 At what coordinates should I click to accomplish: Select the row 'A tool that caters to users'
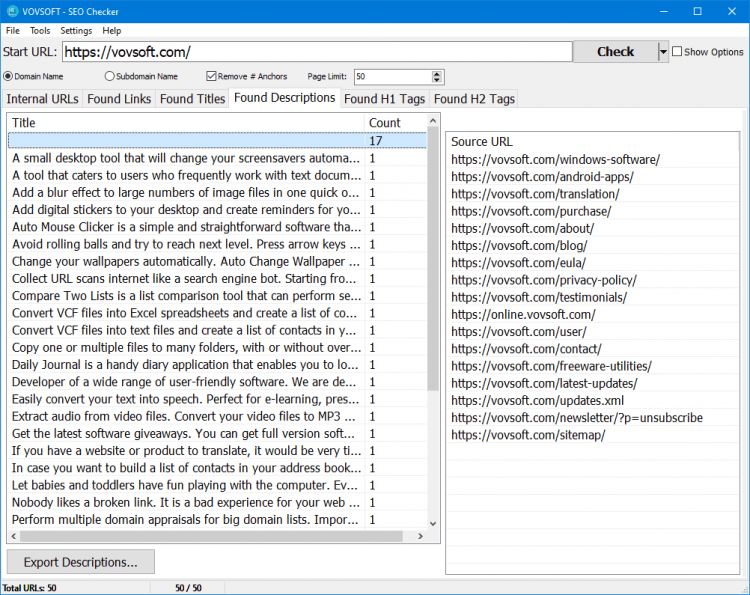point(217,176)
